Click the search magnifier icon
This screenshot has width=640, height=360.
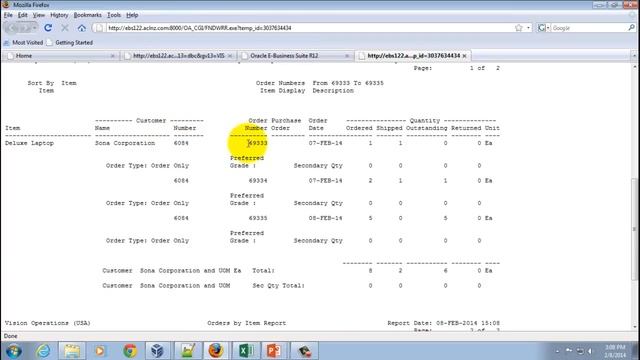631,28
